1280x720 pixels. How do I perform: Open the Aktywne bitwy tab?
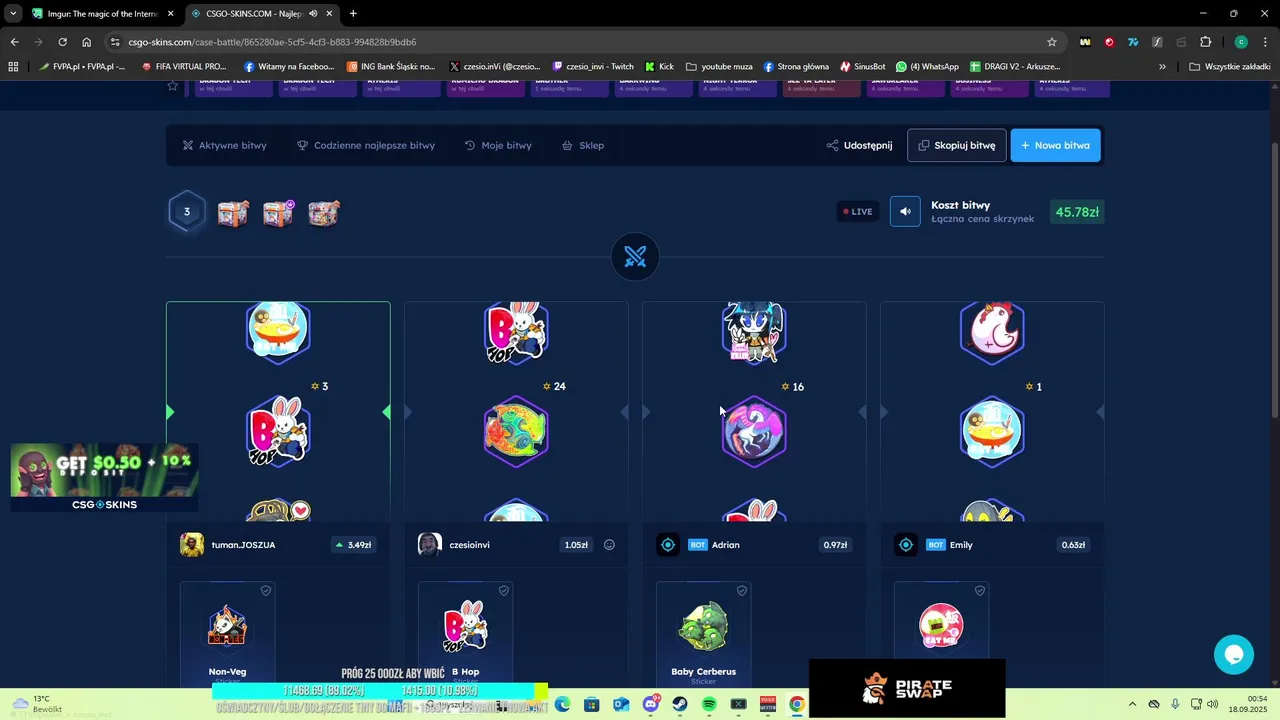pyautogui.click(x=224, y=145)
